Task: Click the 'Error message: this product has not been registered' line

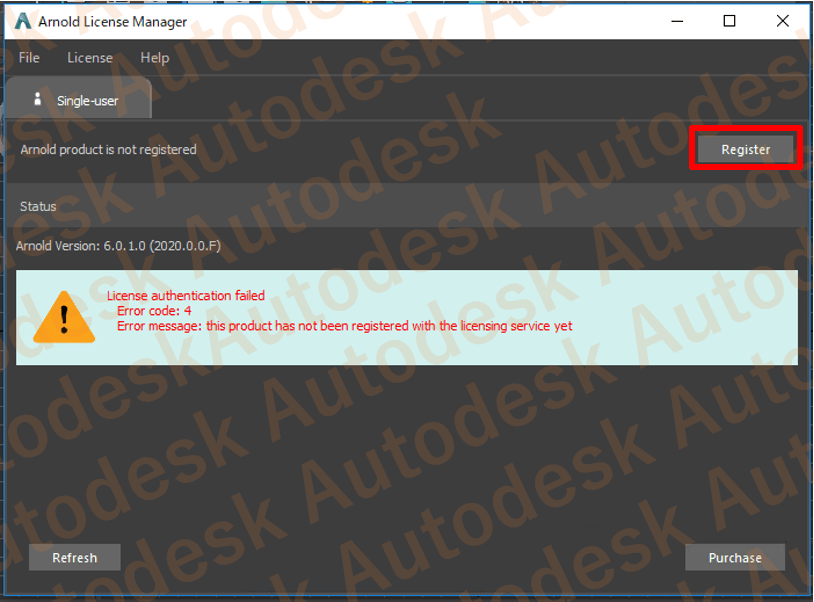Action: (x=344, y=326)
